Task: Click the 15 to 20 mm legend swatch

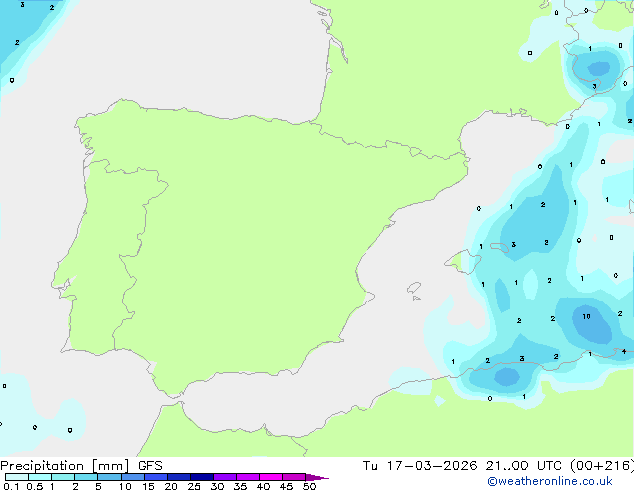Action: [x=156, y=477]
